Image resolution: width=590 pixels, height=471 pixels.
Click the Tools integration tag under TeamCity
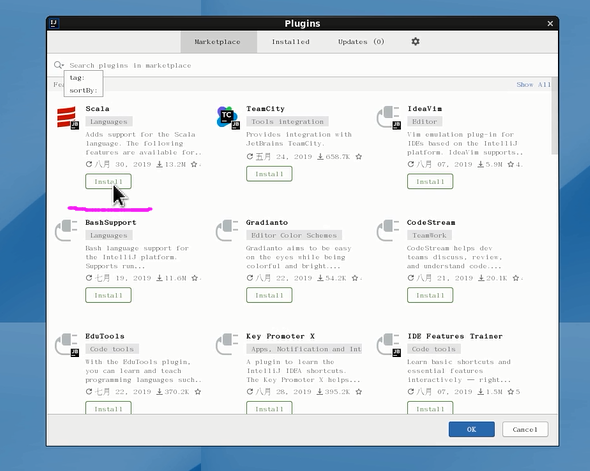(x=287, y=122)
